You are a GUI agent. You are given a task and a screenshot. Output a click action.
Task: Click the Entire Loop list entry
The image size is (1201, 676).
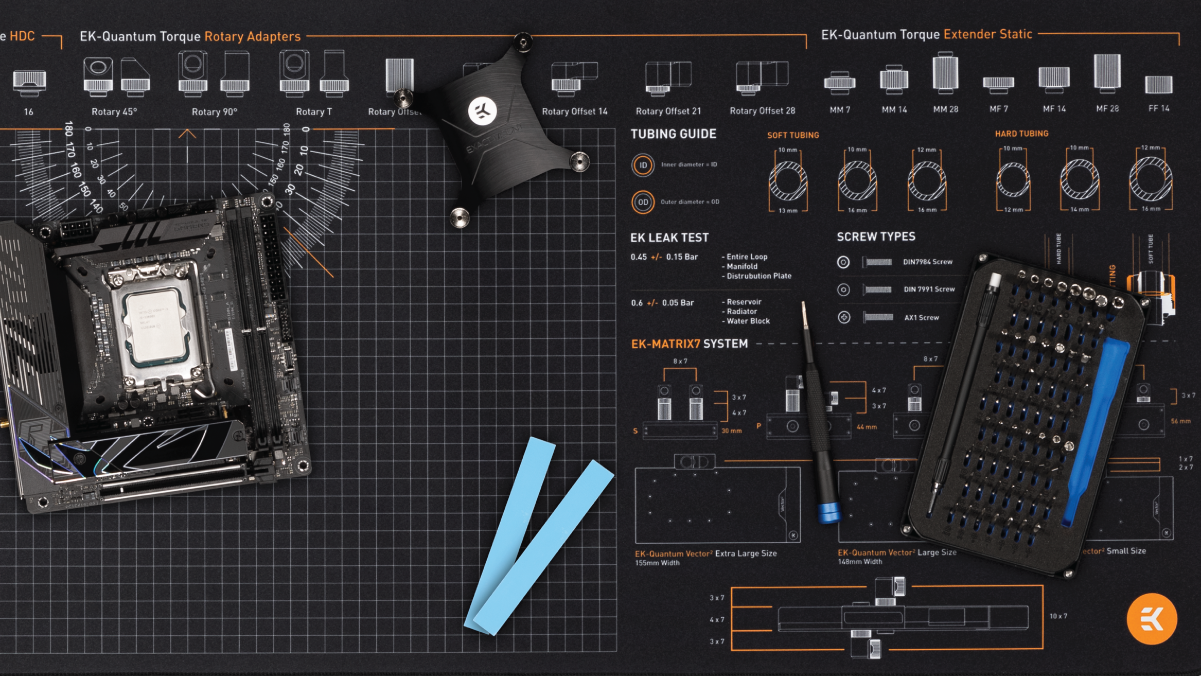click(x=747, y=257)
